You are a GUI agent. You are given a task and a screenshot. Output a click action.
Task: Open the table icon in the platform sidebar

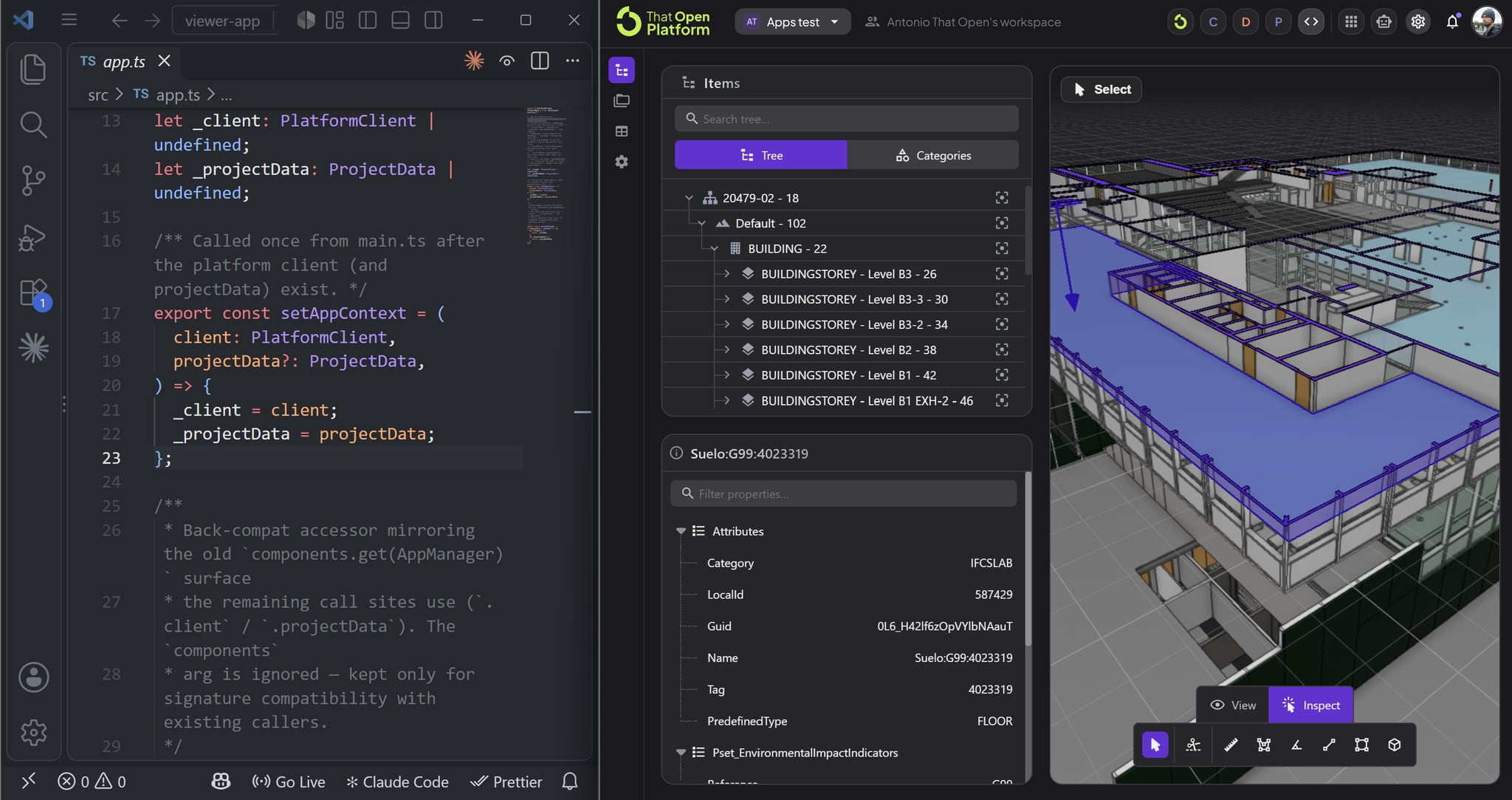622,131
